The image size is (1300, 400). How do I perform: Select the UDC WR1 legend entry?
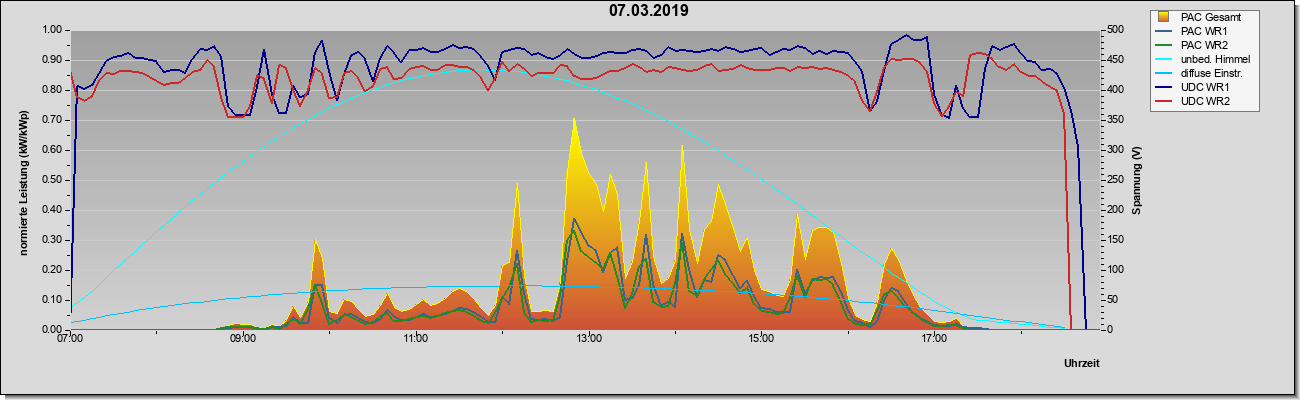[1205, 89]
